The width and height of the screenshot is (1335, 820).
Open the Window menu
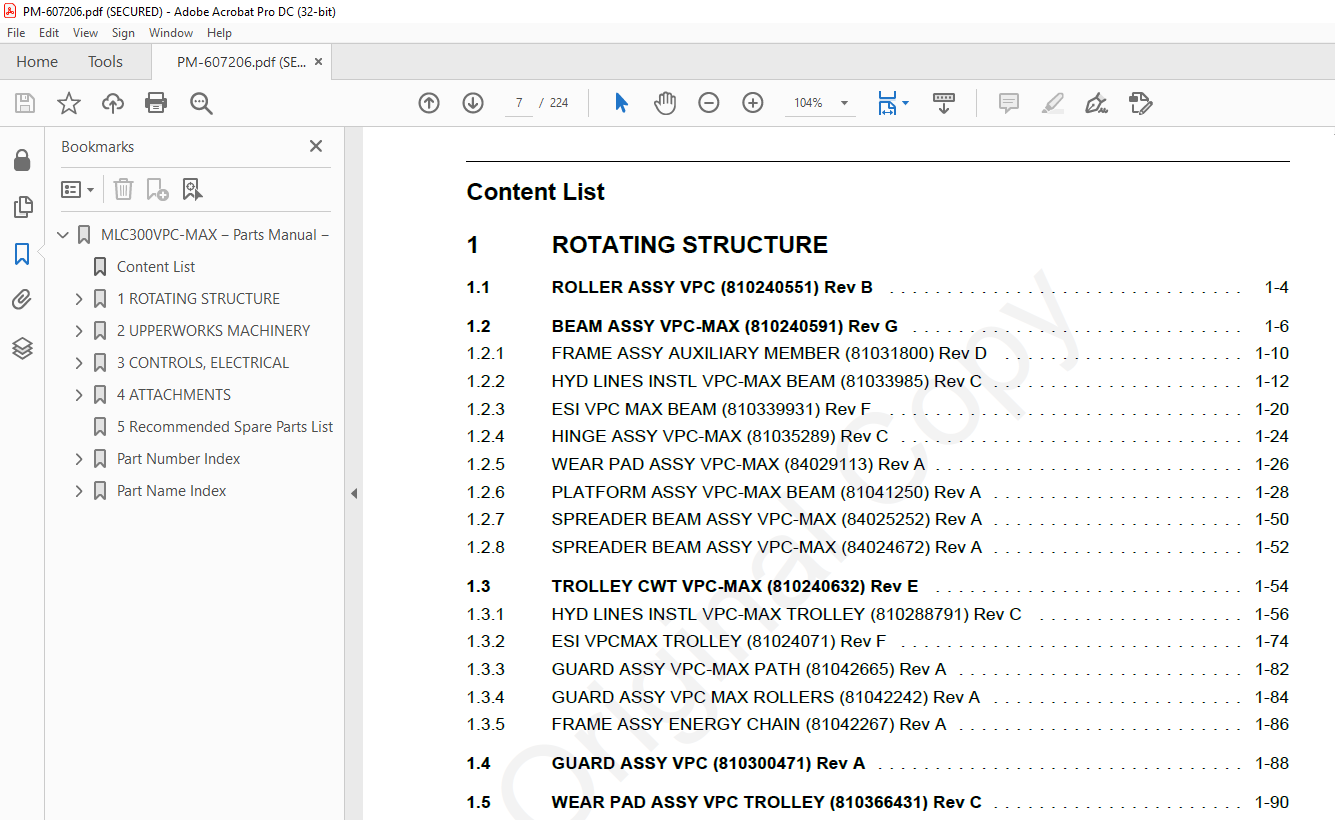pyautogui.click(x=171, y=33)
